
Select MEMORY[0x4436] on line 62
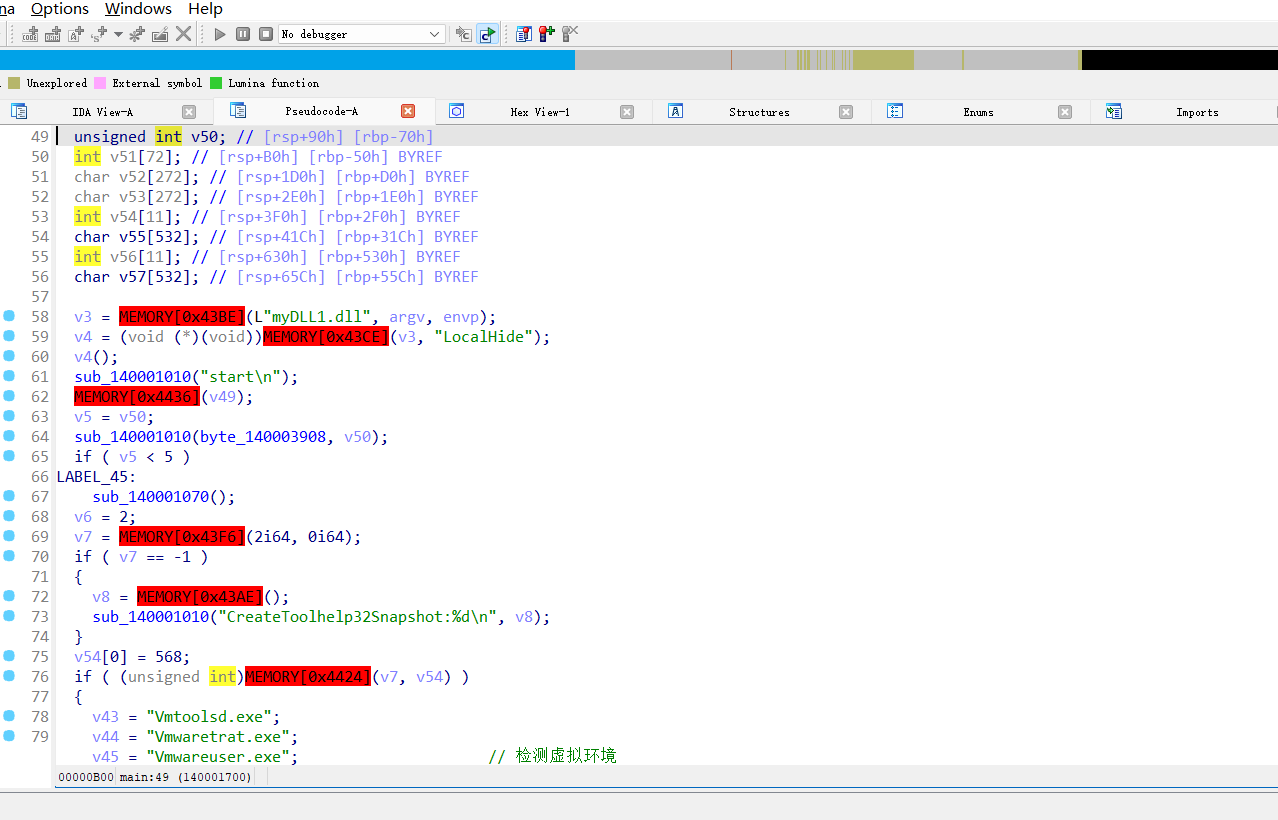(x=136, y=396)
